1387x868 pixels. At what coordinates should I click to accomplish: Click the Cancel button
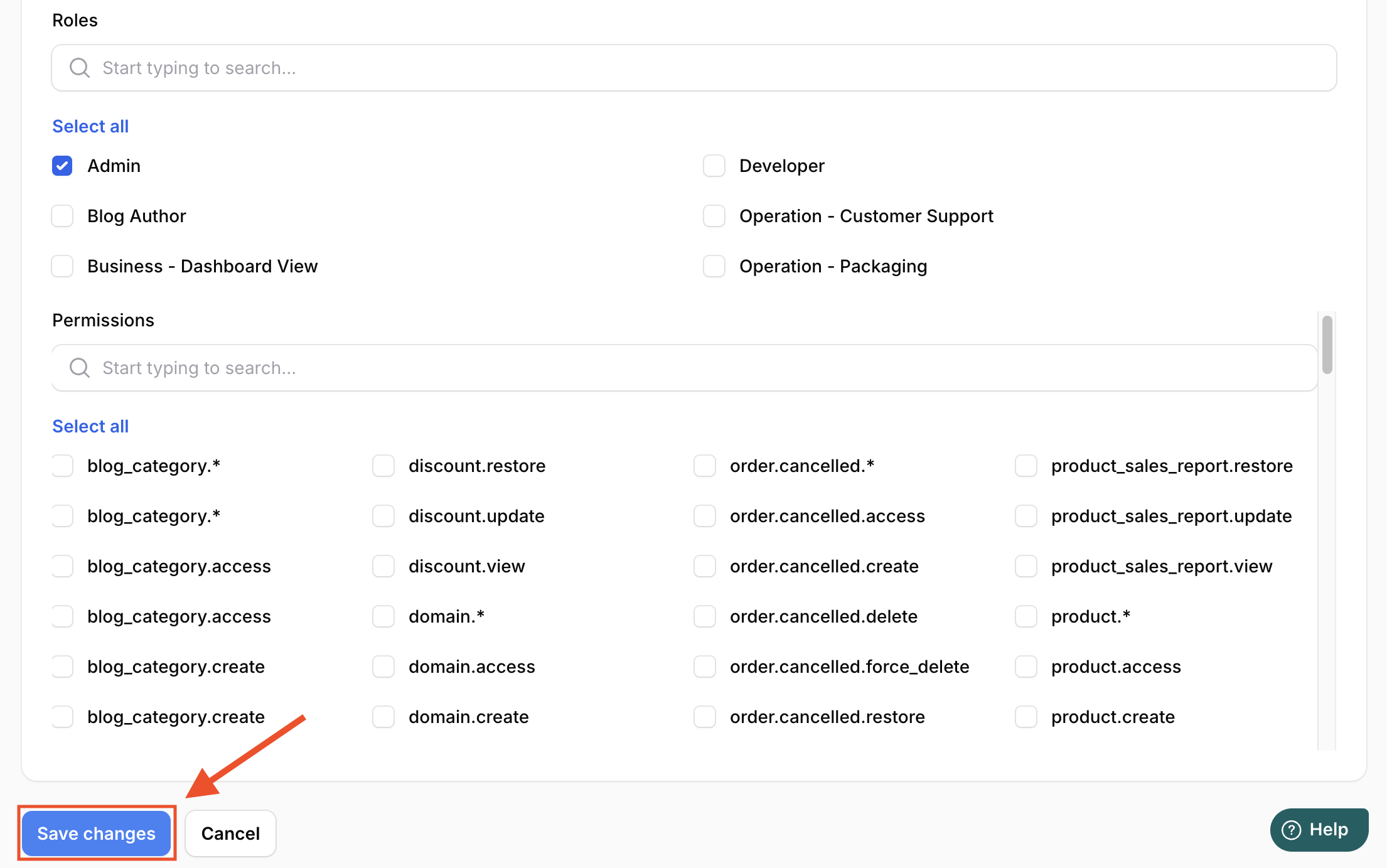230,833
